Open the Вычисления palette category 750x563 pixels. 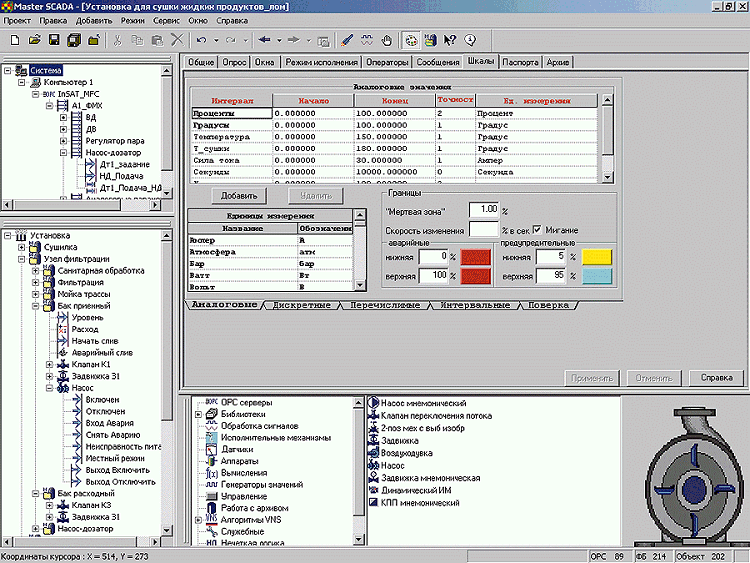(244, 473)
